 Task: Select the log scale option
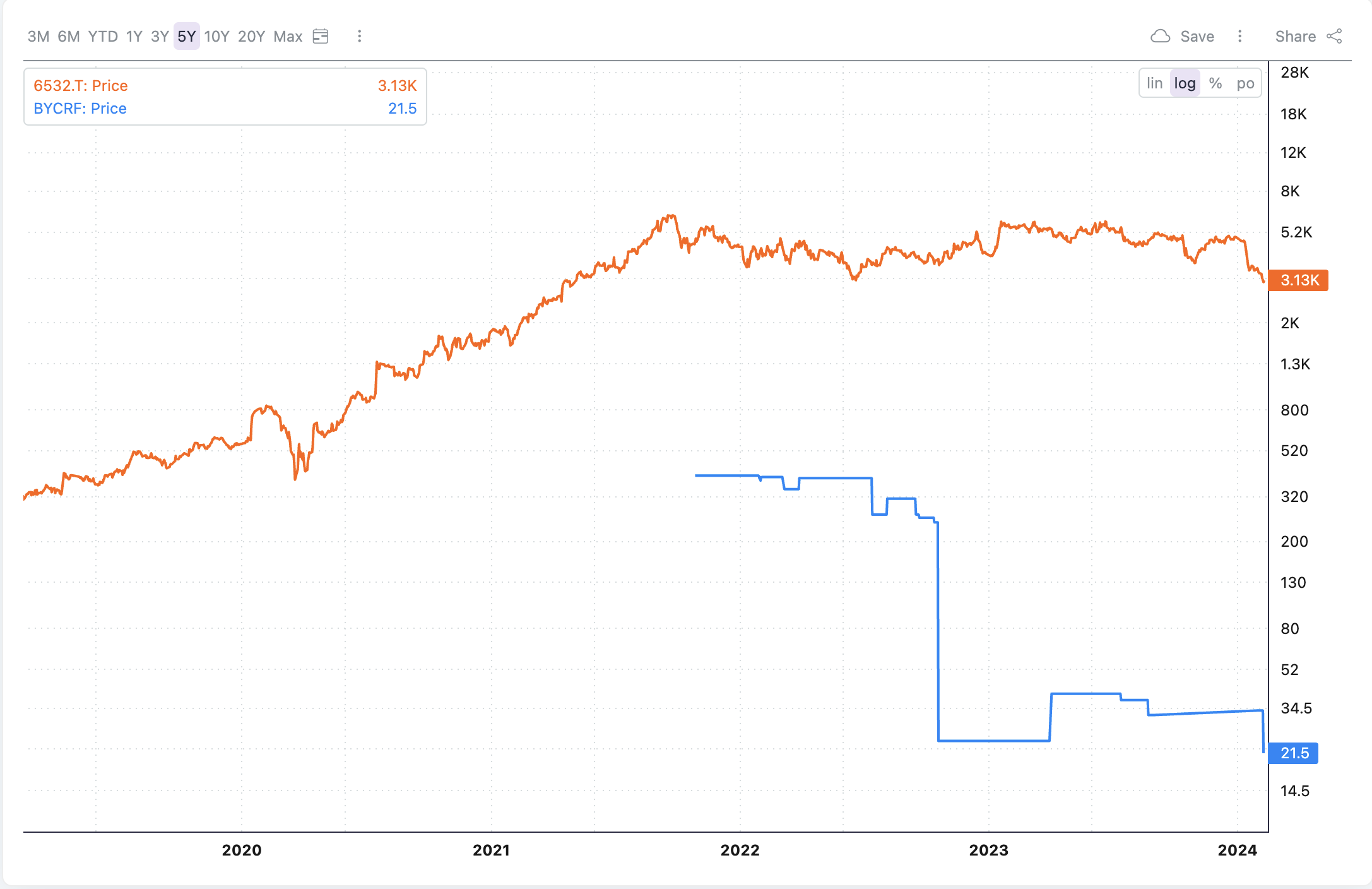coord(1185,83)
